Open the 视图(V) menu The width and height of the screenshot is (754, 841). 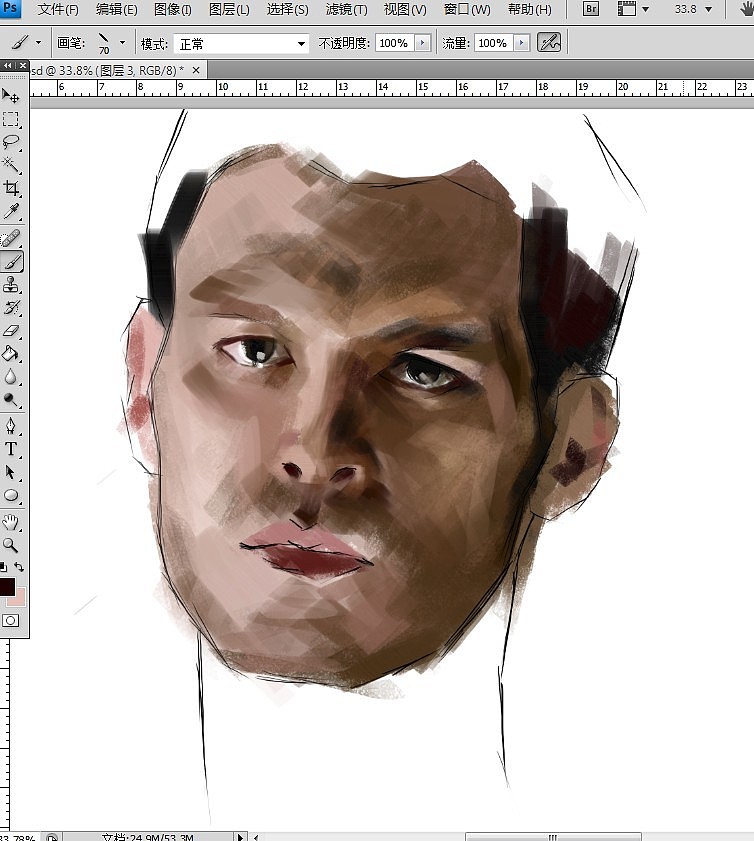pos(405,10)
